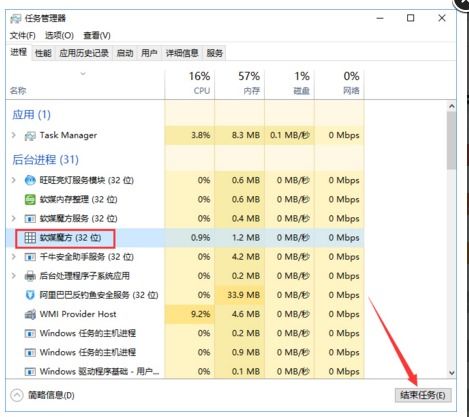Click the 软媒魔方服务 process icon

pyautogui.click(x=30, y=219)
